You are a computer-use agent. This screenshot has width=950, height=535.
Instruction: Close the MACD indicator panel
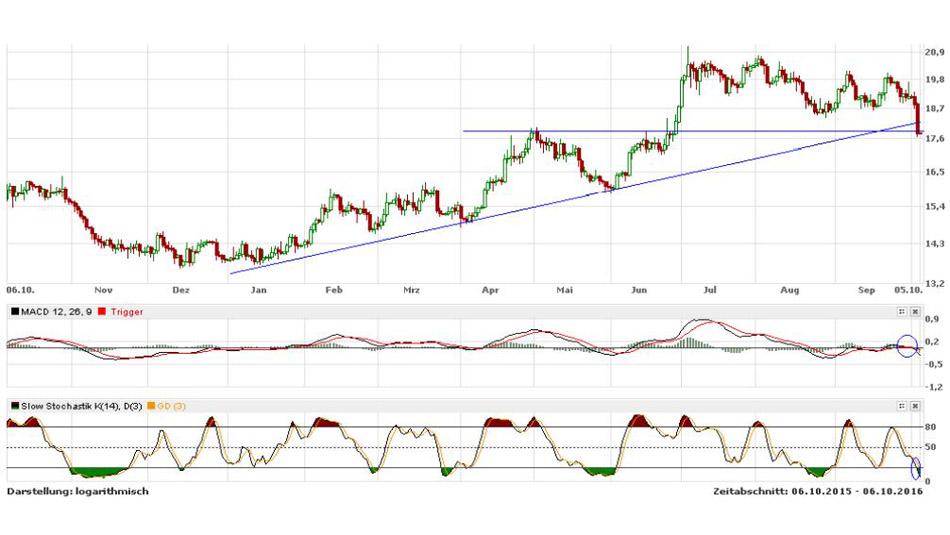pyautogui.click(x=915, y=312)
